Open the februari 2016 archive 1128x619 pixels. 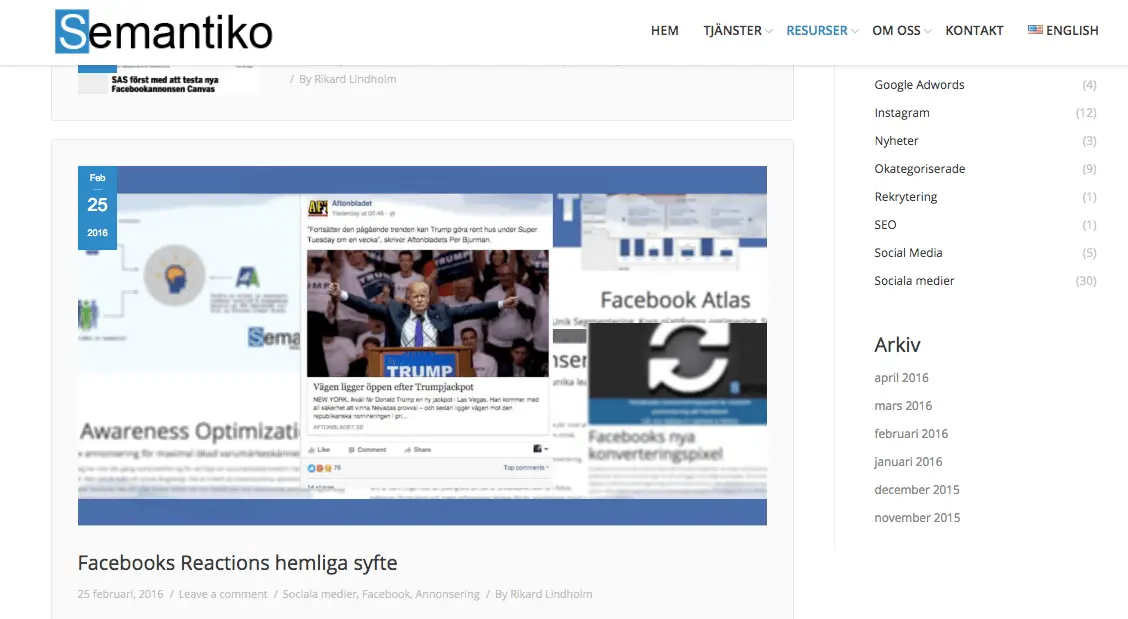[911, 434]
